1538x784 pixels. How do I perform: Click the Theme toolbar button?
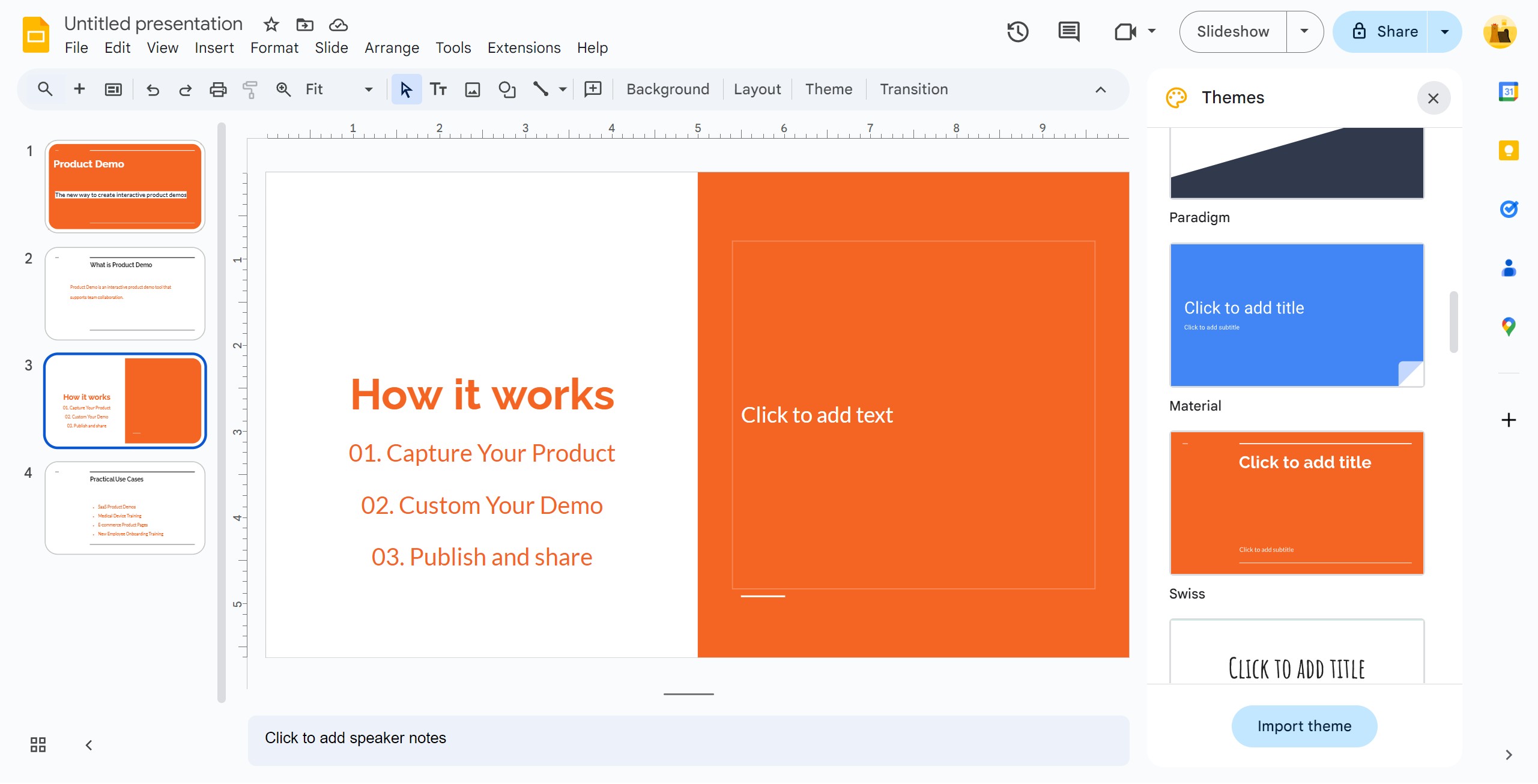coord(828,89)
